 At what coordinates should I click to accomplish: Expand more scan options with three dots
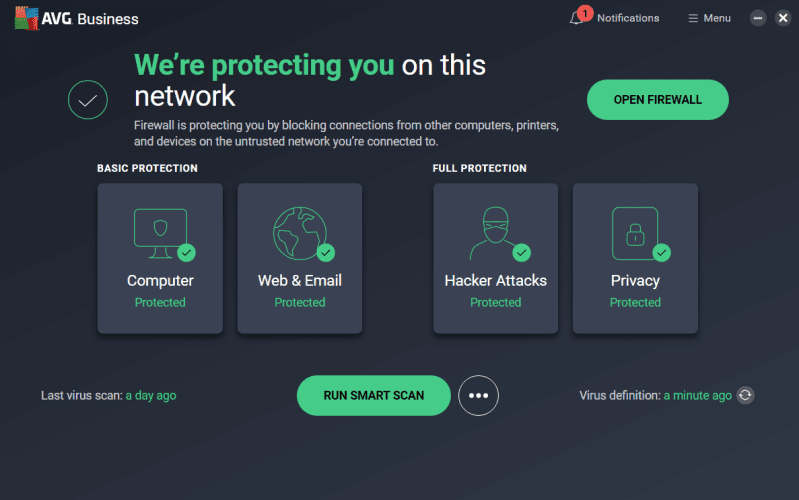pyautogui.click(x=478, y=395)
